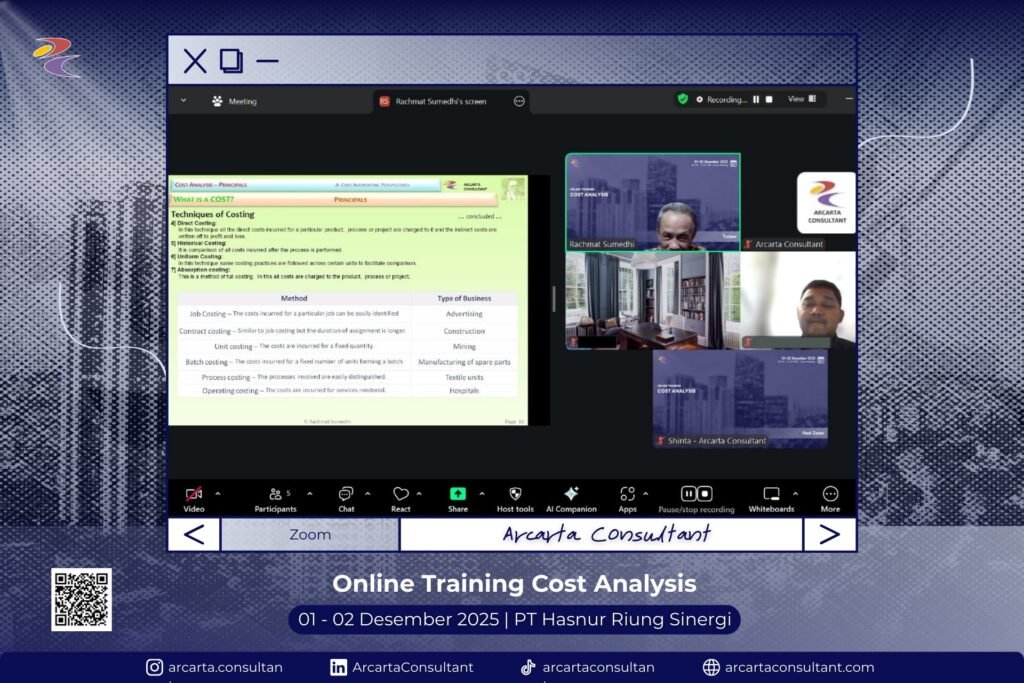1024x683 pixels.
Task: Stop recording from the top recording indicator
Action: 769,100
